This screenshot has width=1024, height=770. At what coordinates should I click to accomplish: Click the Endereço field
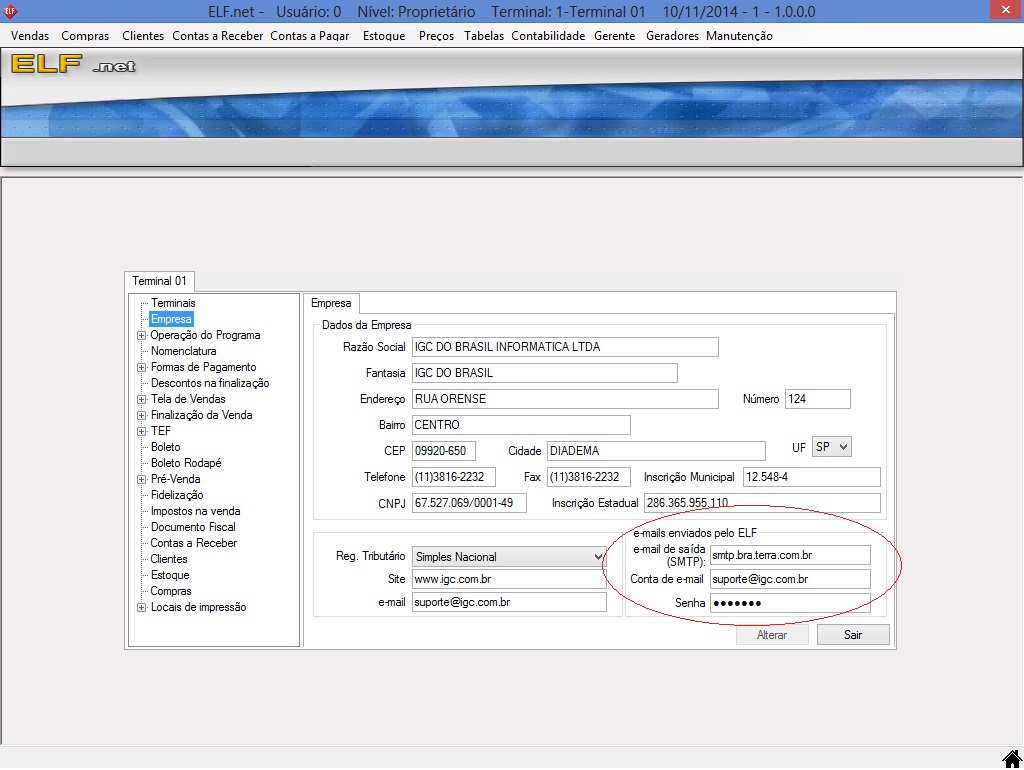pyautogui.click(x=565, y=399)
